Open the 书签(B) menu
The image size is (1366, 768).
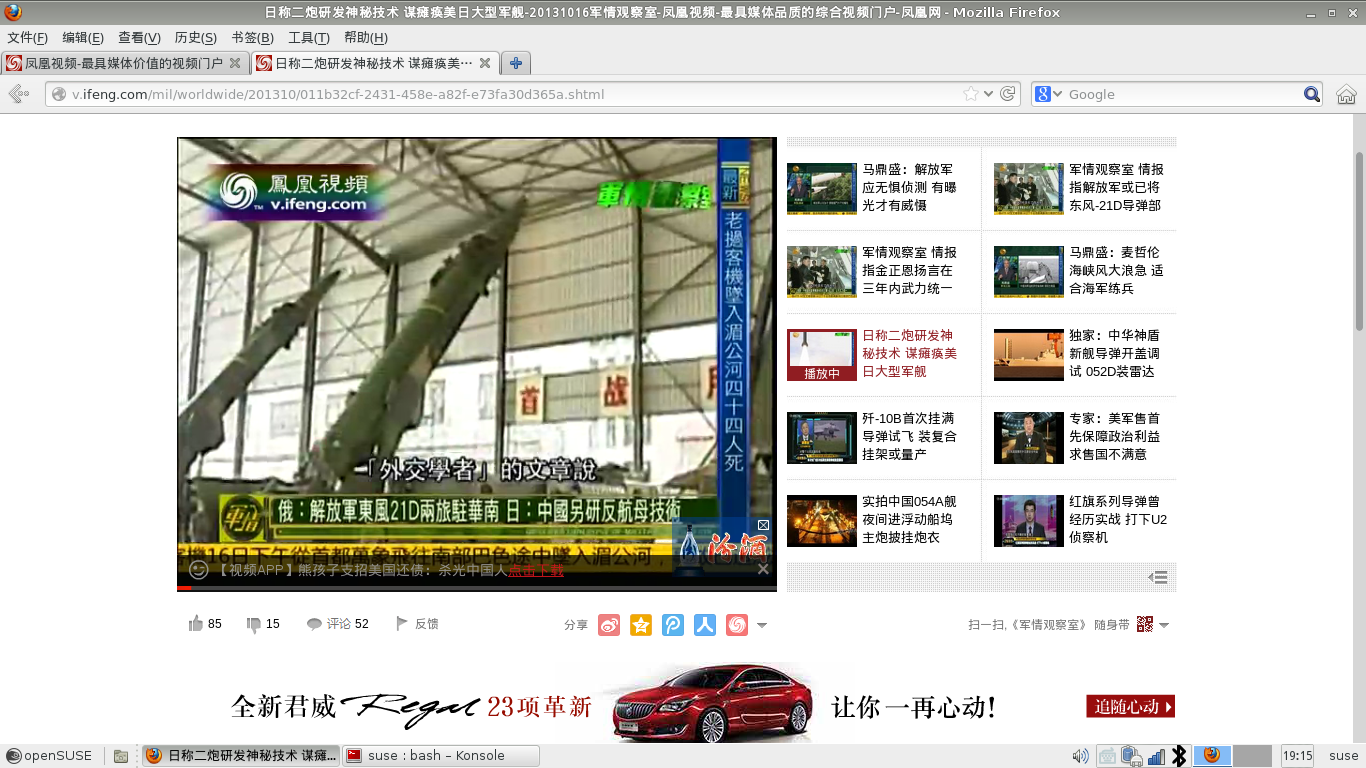coord(252,38)
